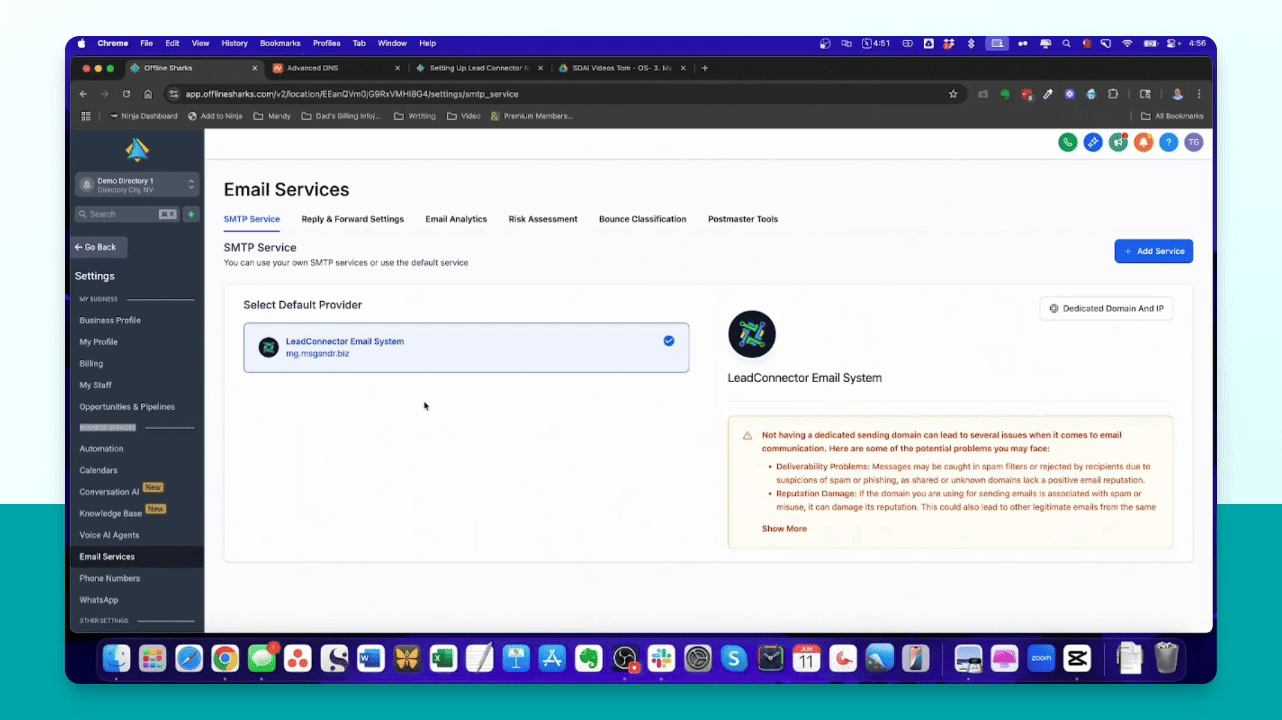Click the Chrome home icon
Screen dimensions: 1282x720
click(148, 94)
